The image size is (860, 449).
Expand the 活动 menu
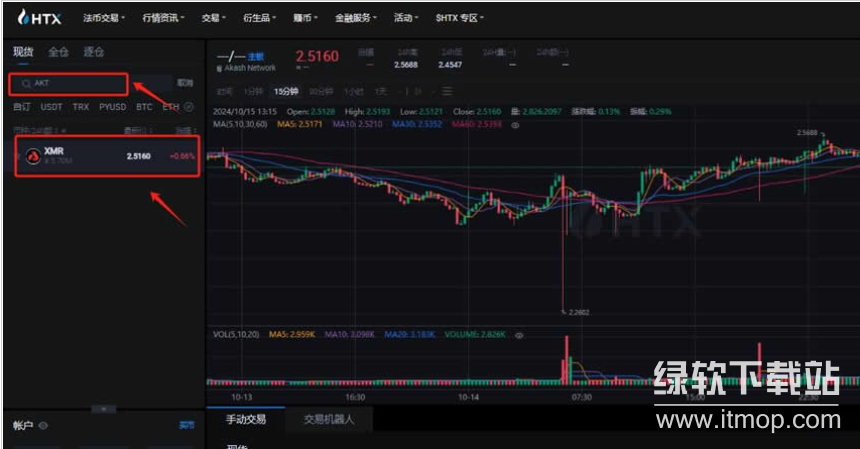406,18
